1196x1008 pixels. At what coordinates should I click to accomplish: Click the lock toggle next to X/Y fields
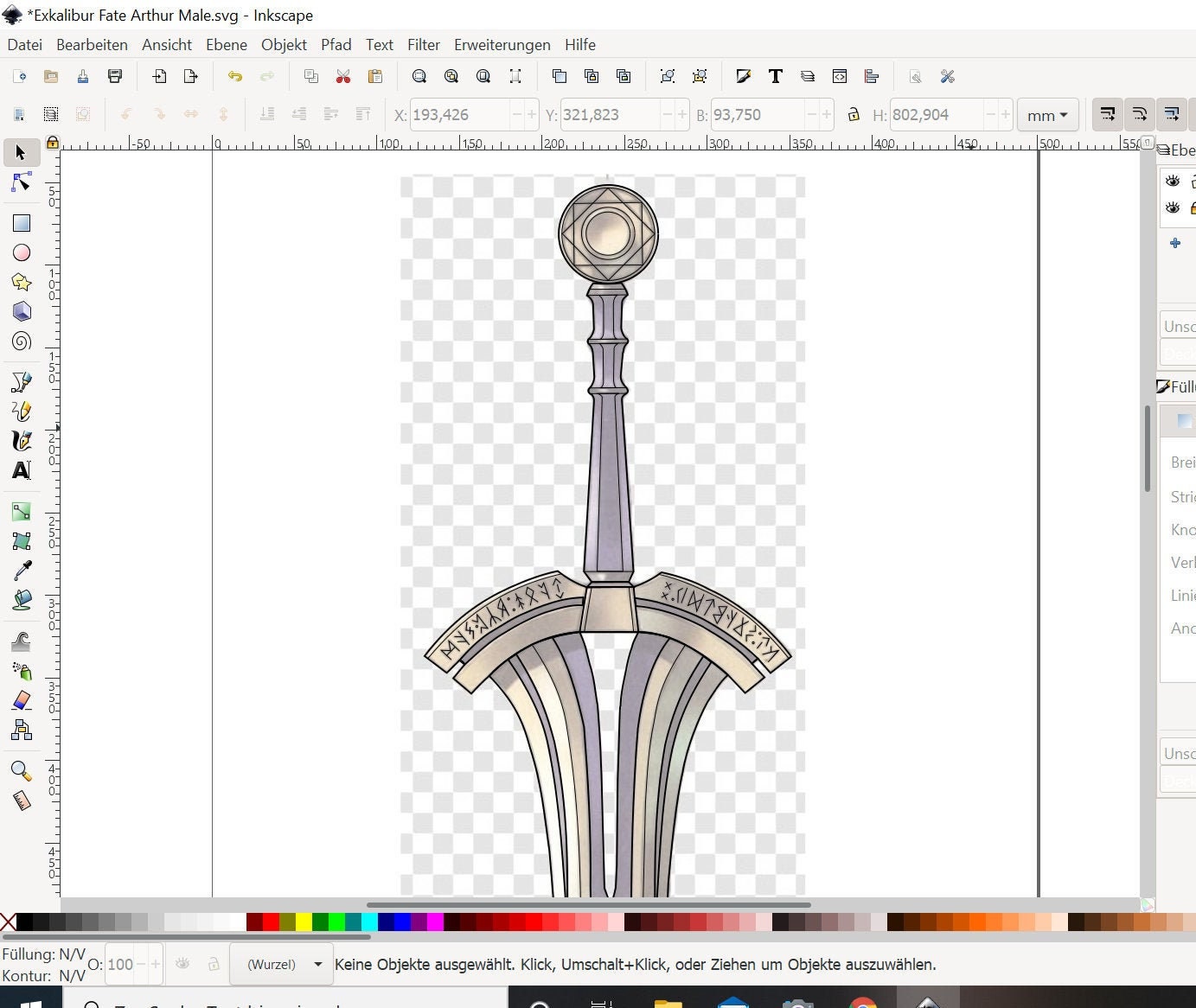tap(854, 114)
